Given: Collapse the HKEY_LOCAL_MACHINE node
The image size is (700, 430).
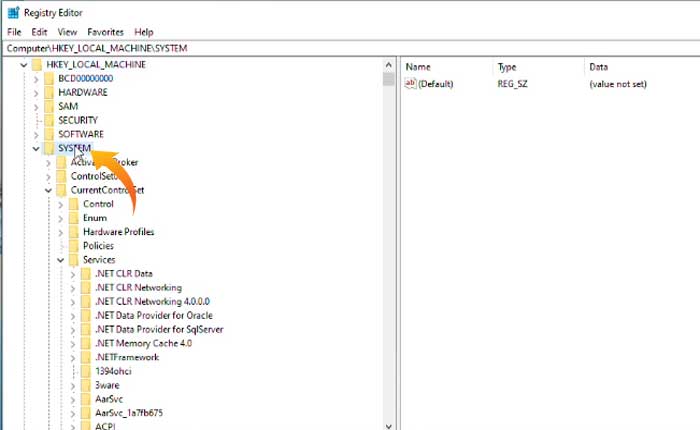Looking at the screenshot, I should pos(24,65).
